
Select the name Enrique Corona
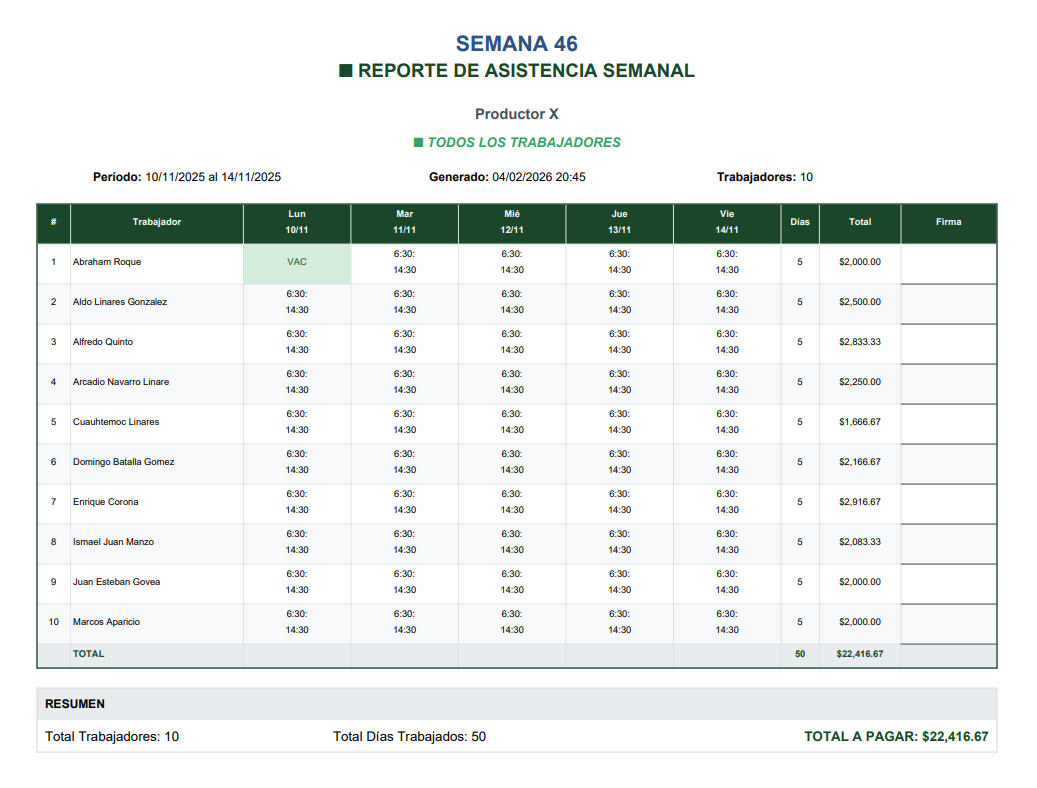pyautogui.click(x=106, y=502)
